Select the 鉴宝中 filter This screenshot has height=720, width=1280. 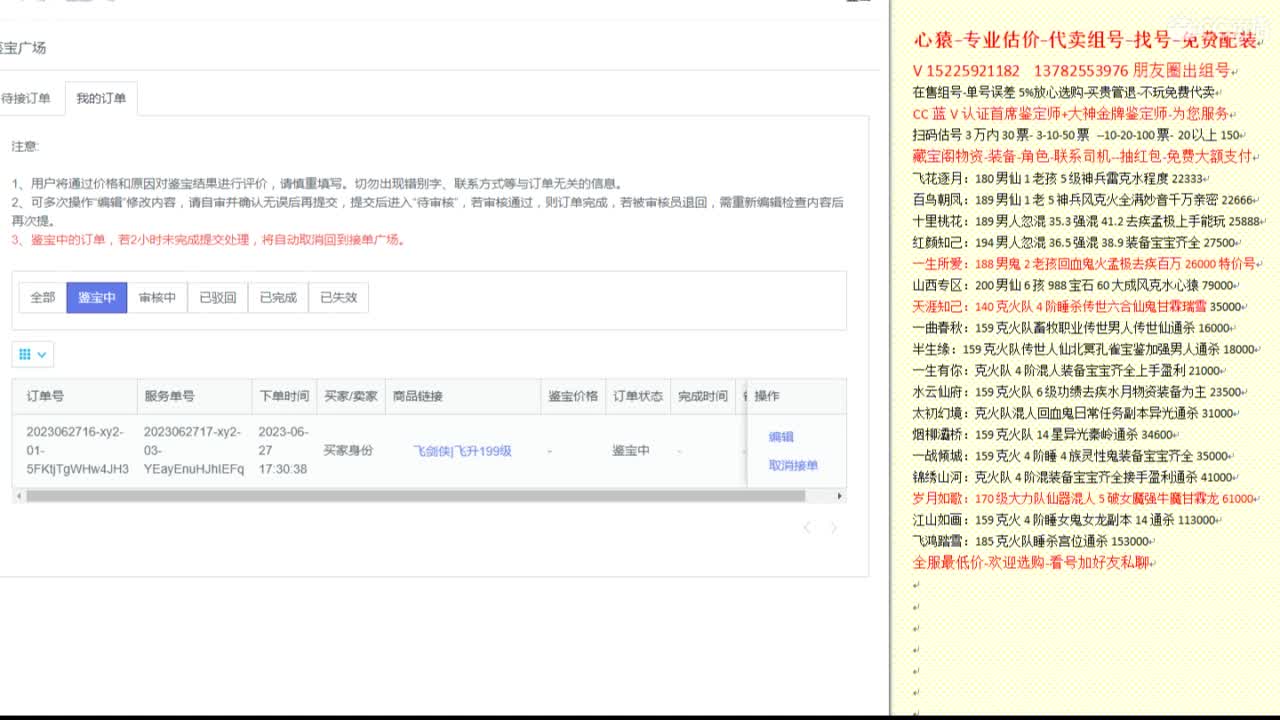click(x=96, y=297)
